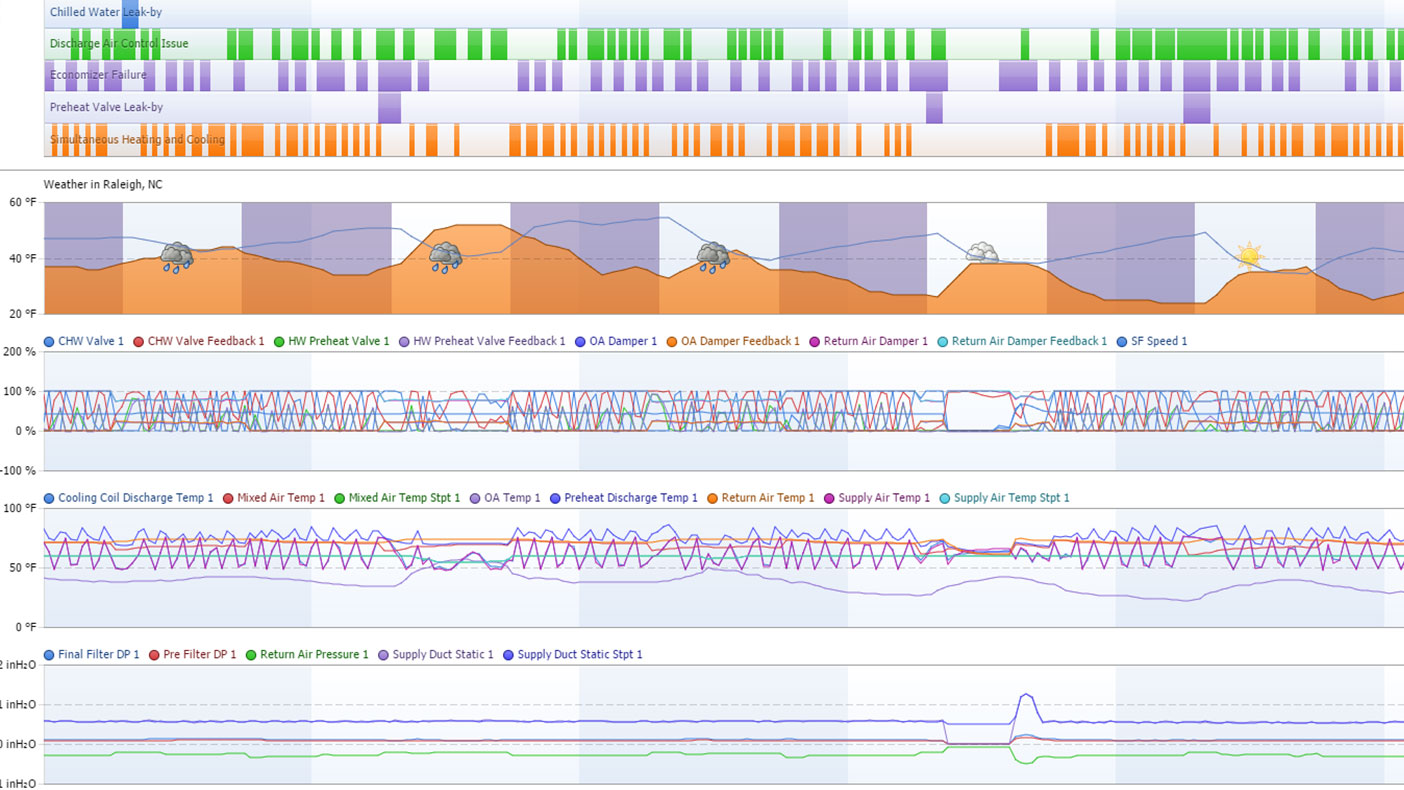Click Simultaneous Heating and Cooling label
The height and width of the screenshot is (790, 1404).
point(137,140)
